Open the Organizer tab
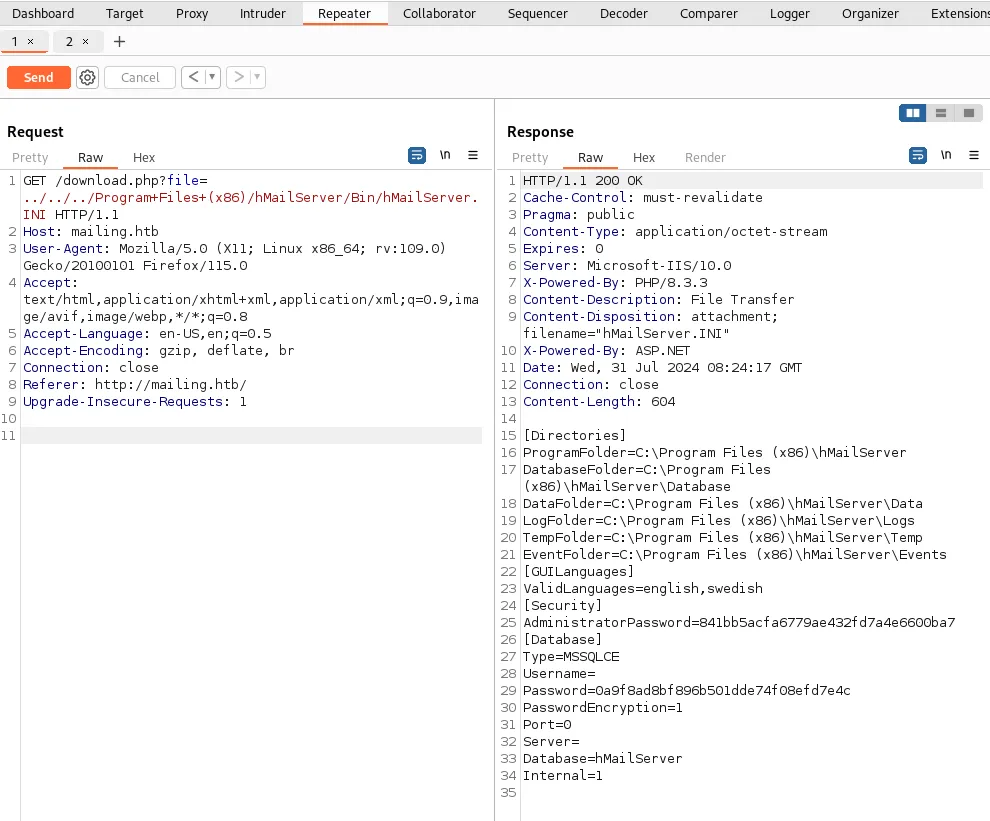990x821 pixels. (x=870, y=13)
